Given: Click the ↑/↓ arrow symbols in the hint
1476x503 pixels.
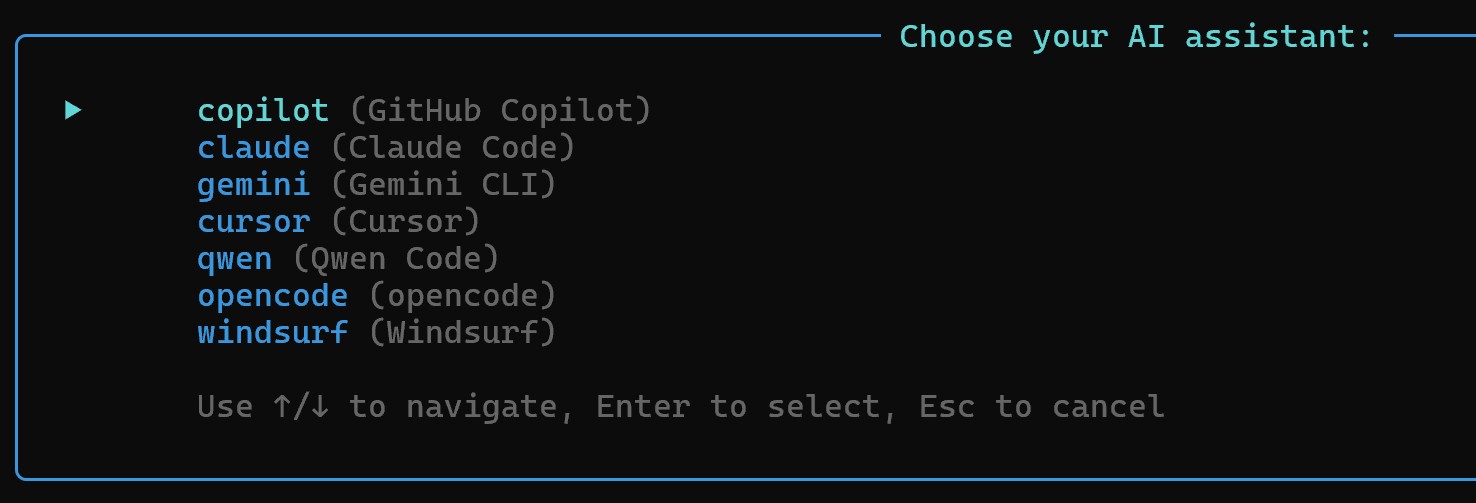Looking at the screenshot, I should 302,406.
